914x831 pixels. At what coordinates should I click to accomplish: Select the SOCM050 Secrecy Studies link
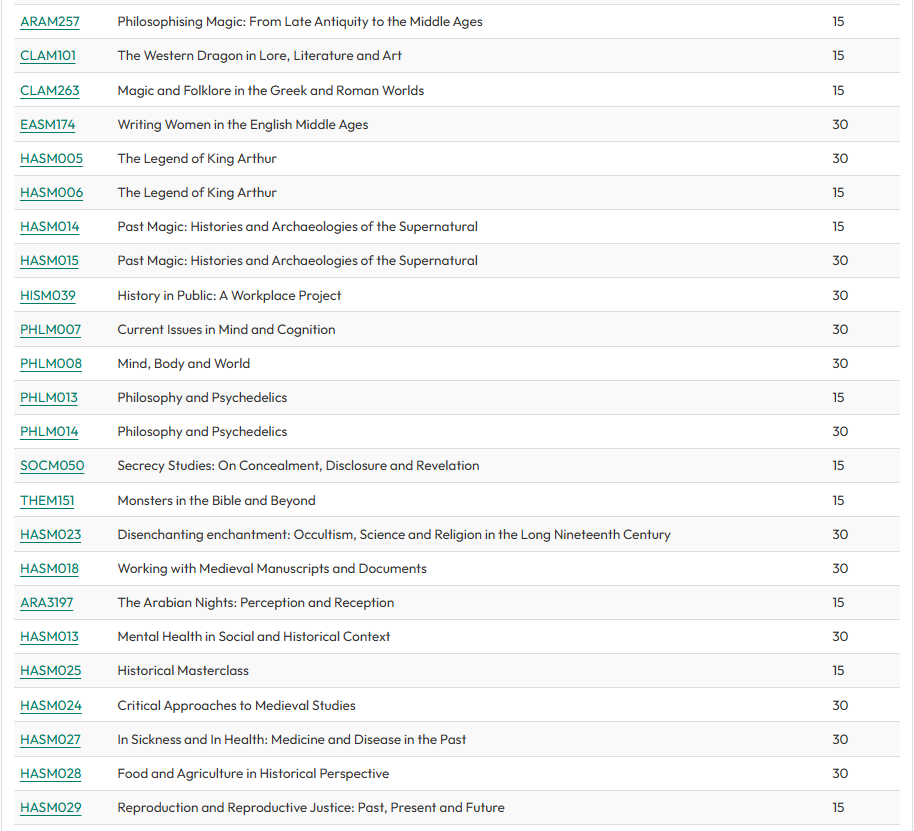tap(52, 466)
